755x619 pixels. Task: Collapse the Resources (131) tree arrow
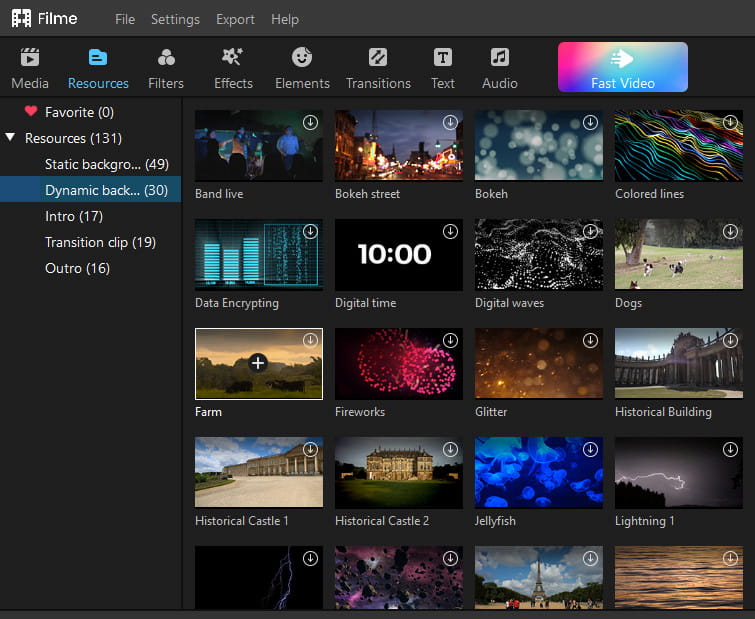[x=10, y=138]
